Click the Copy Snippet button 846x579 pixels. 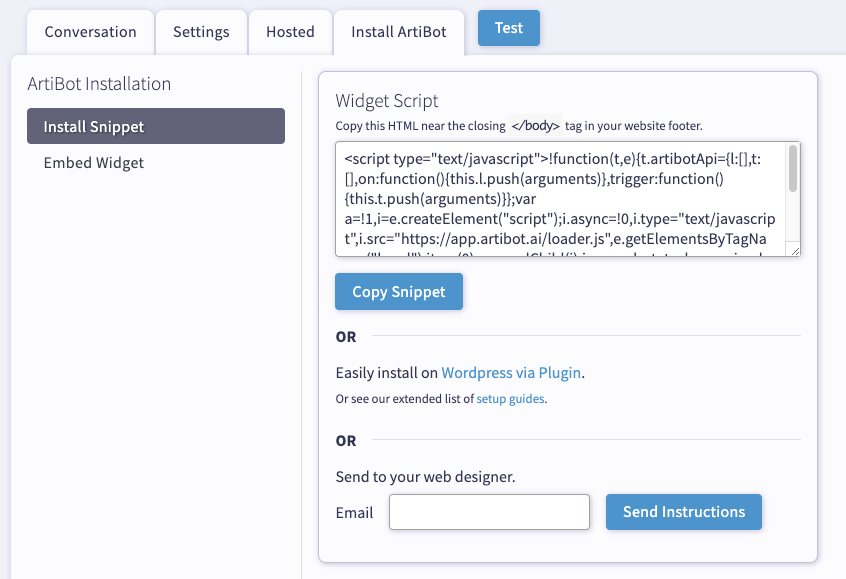[399, 291]
